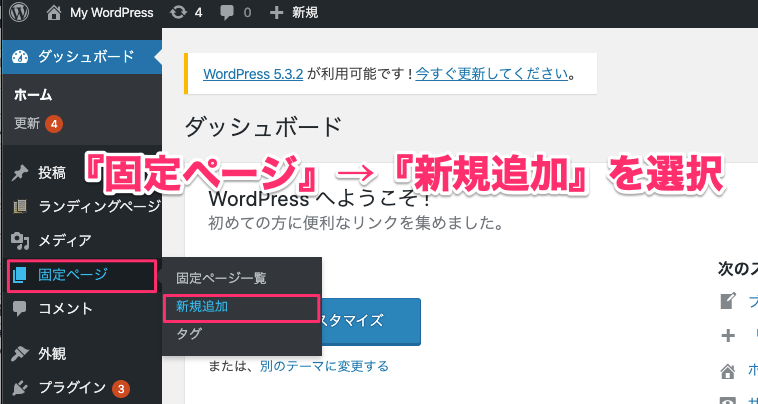Open ダッシュボード in the sidebar
This screenshot has width=758, height=404.
pos(85,56)
